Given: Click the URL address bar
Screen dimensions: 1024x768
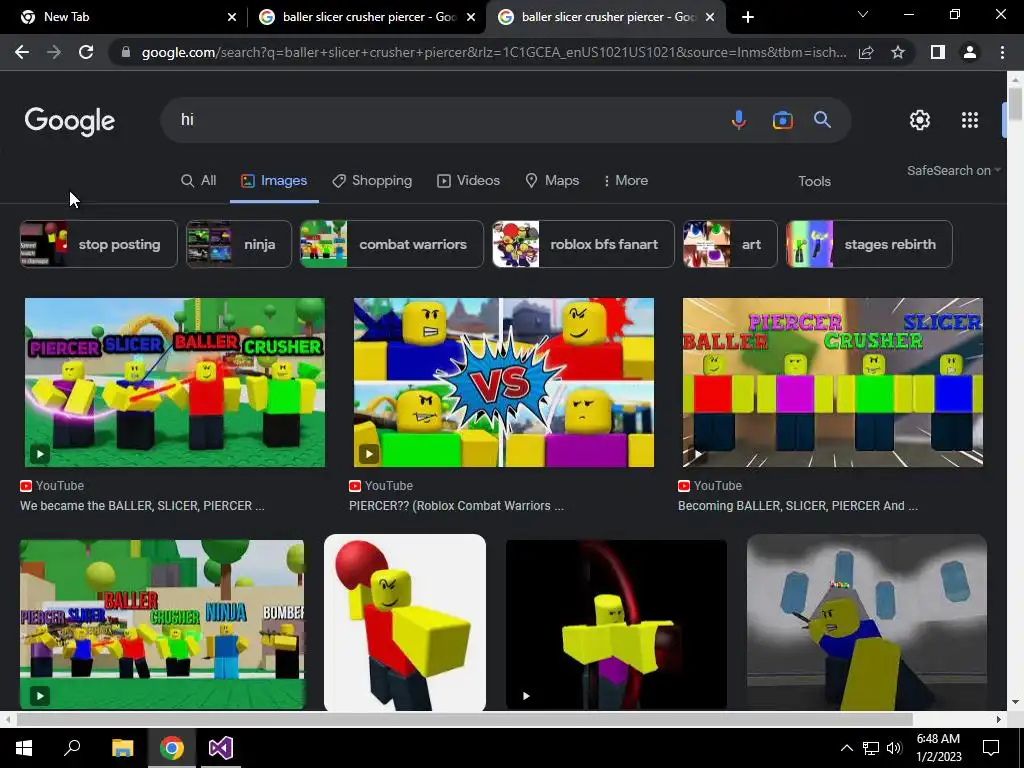Looking at the screenshot, I should 494,52.
